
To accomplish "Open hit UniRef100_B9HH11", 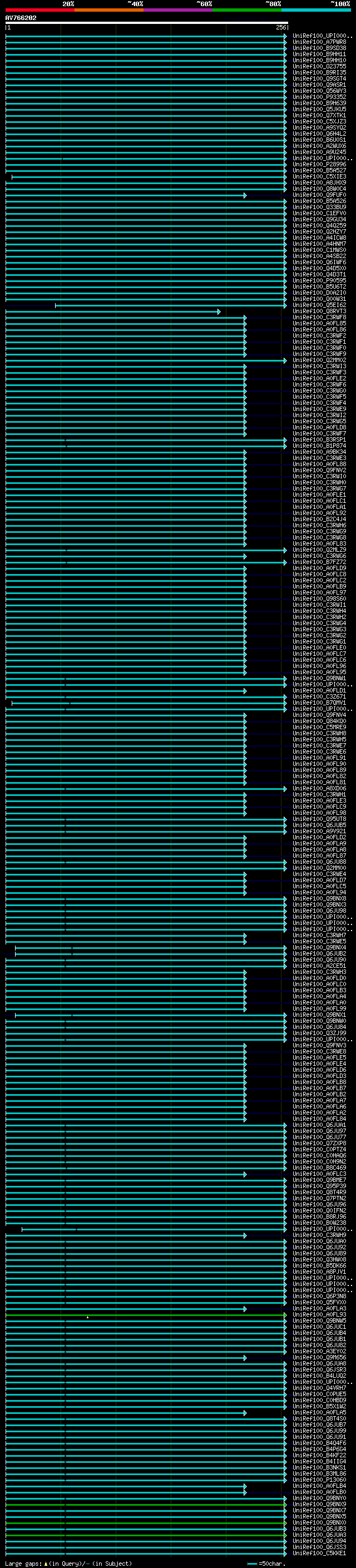I will pos(319,54).
